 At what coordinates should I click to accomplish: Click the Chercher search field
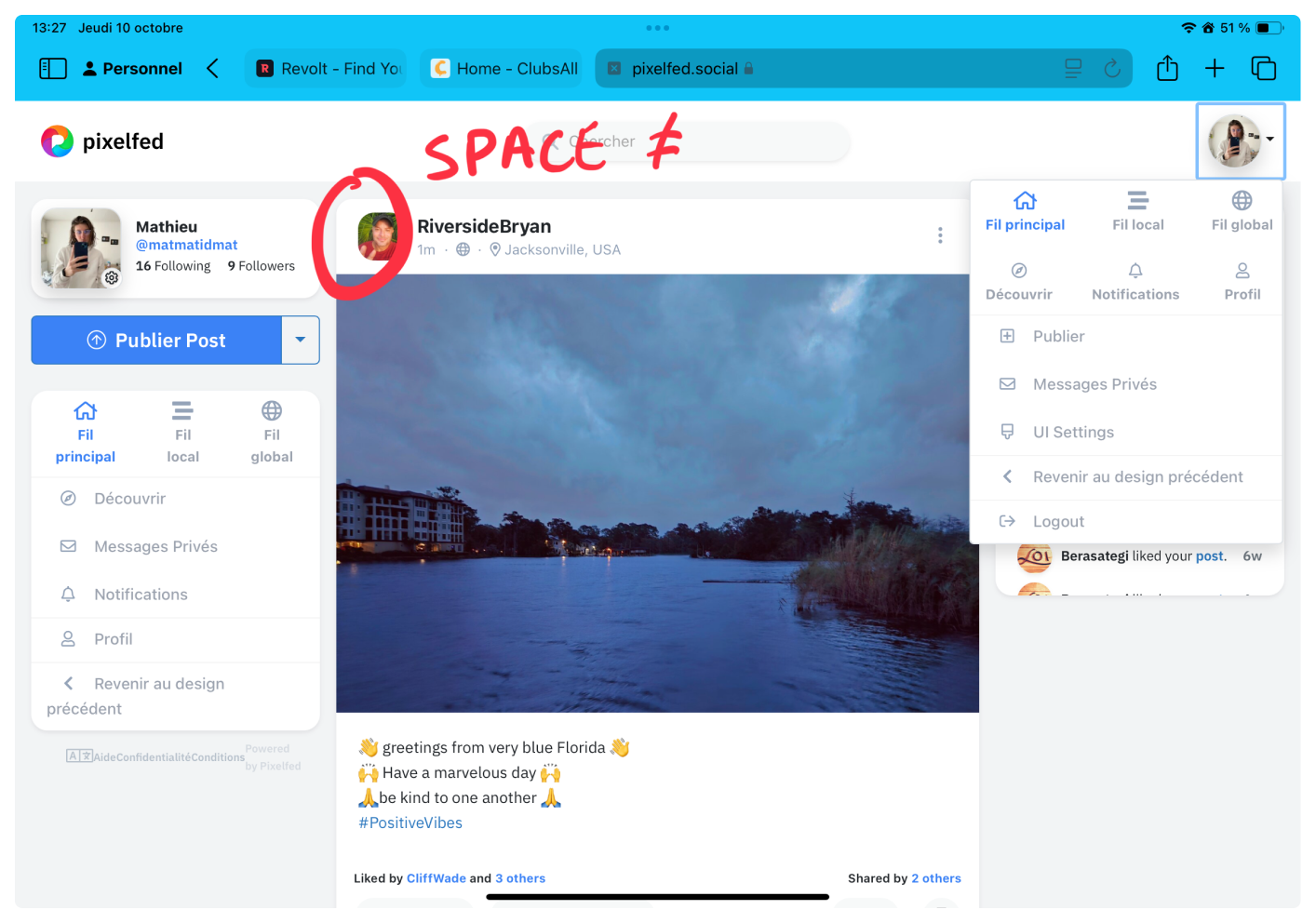pyautogui.click(x=707, y=141)
